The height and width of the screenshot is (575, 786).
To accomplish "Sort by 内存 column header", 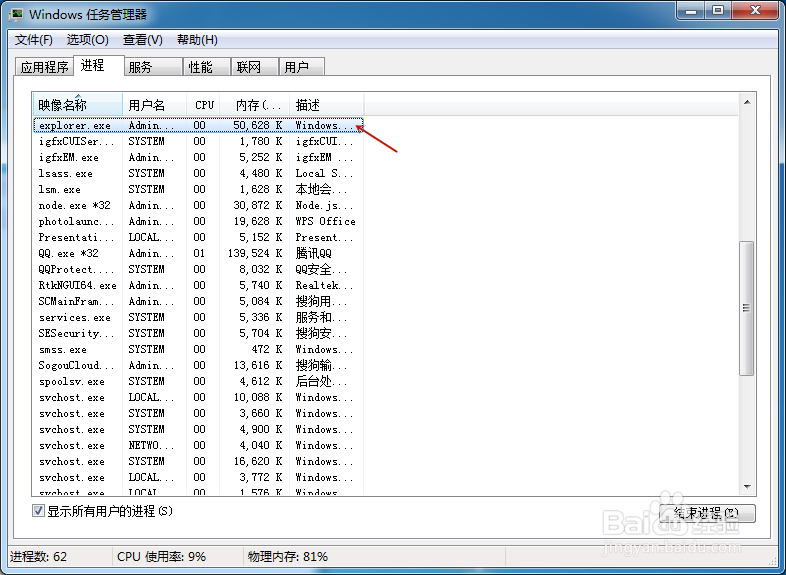I will [255, 105].
